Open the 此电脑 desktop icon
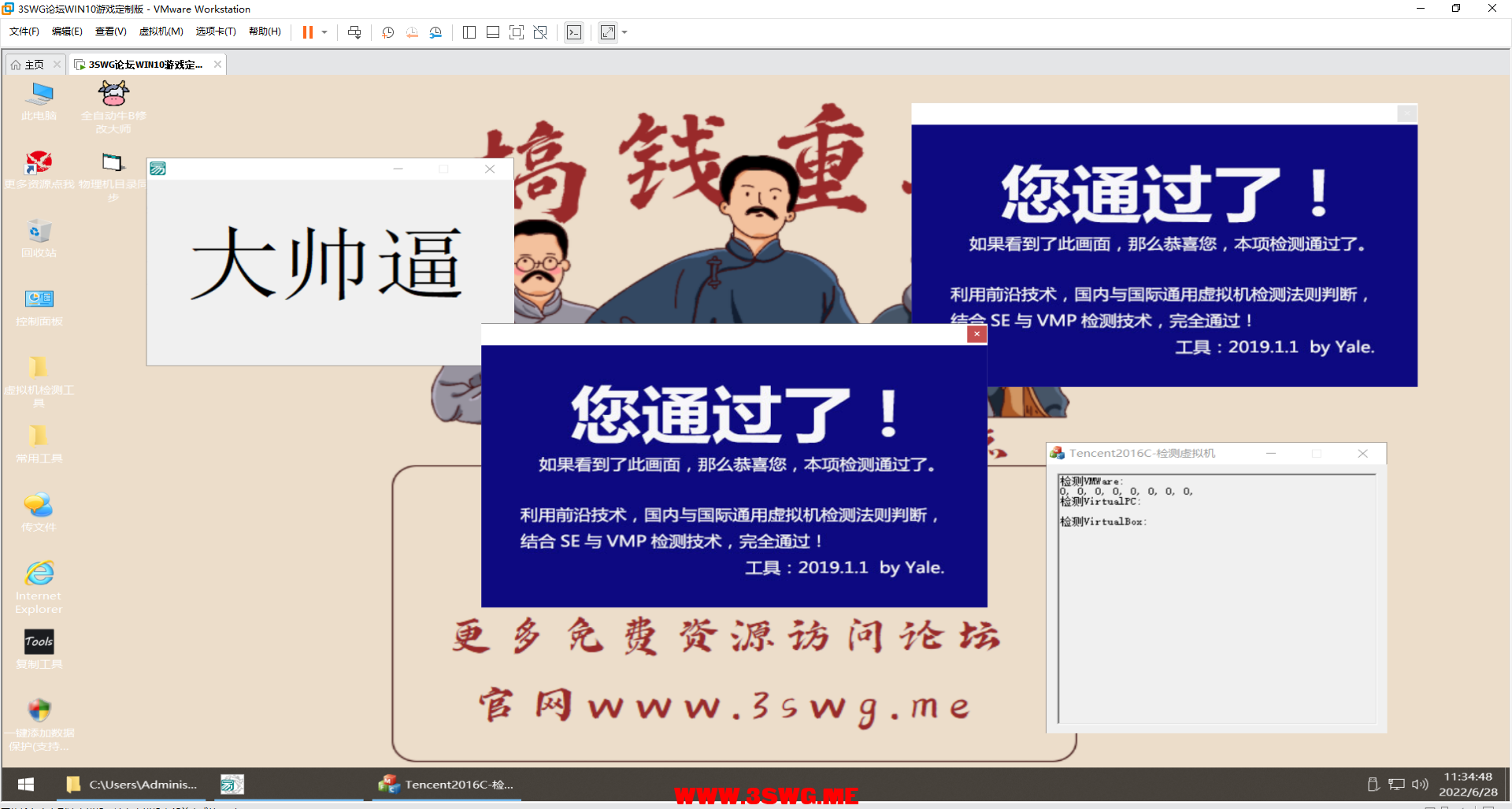The width and height of the screenshot is (1512, 809). (39, 101)
